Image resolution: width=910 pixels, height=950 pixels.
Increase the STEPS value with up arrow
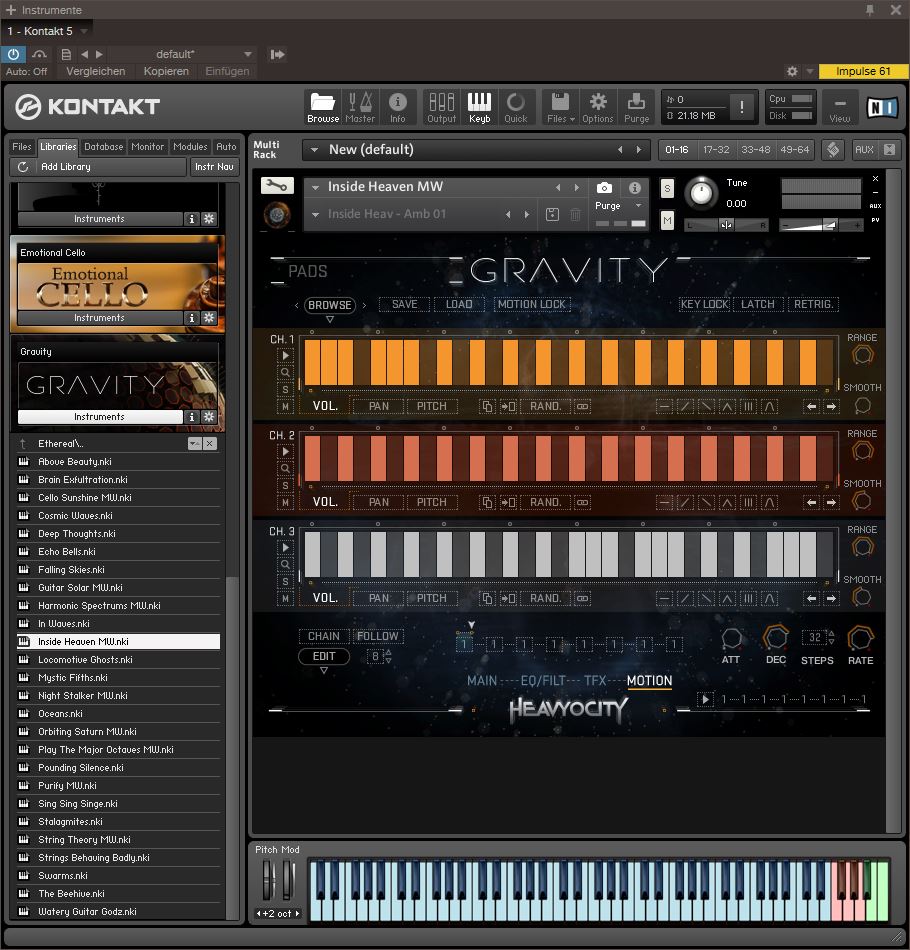[831, 634]
